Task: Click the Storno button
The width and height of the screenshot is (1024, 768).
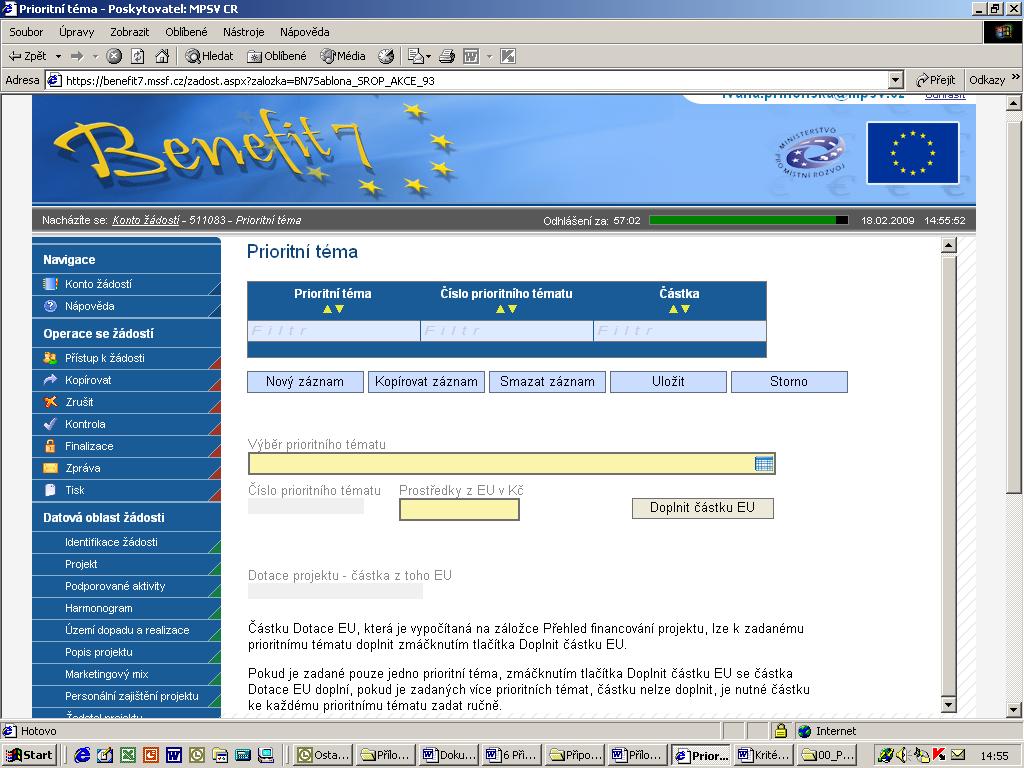Action: coord(789,382)
